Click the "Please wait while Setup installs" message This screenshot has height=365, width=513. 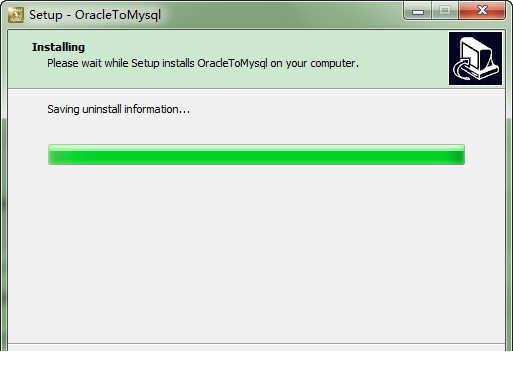coord(121,63)
